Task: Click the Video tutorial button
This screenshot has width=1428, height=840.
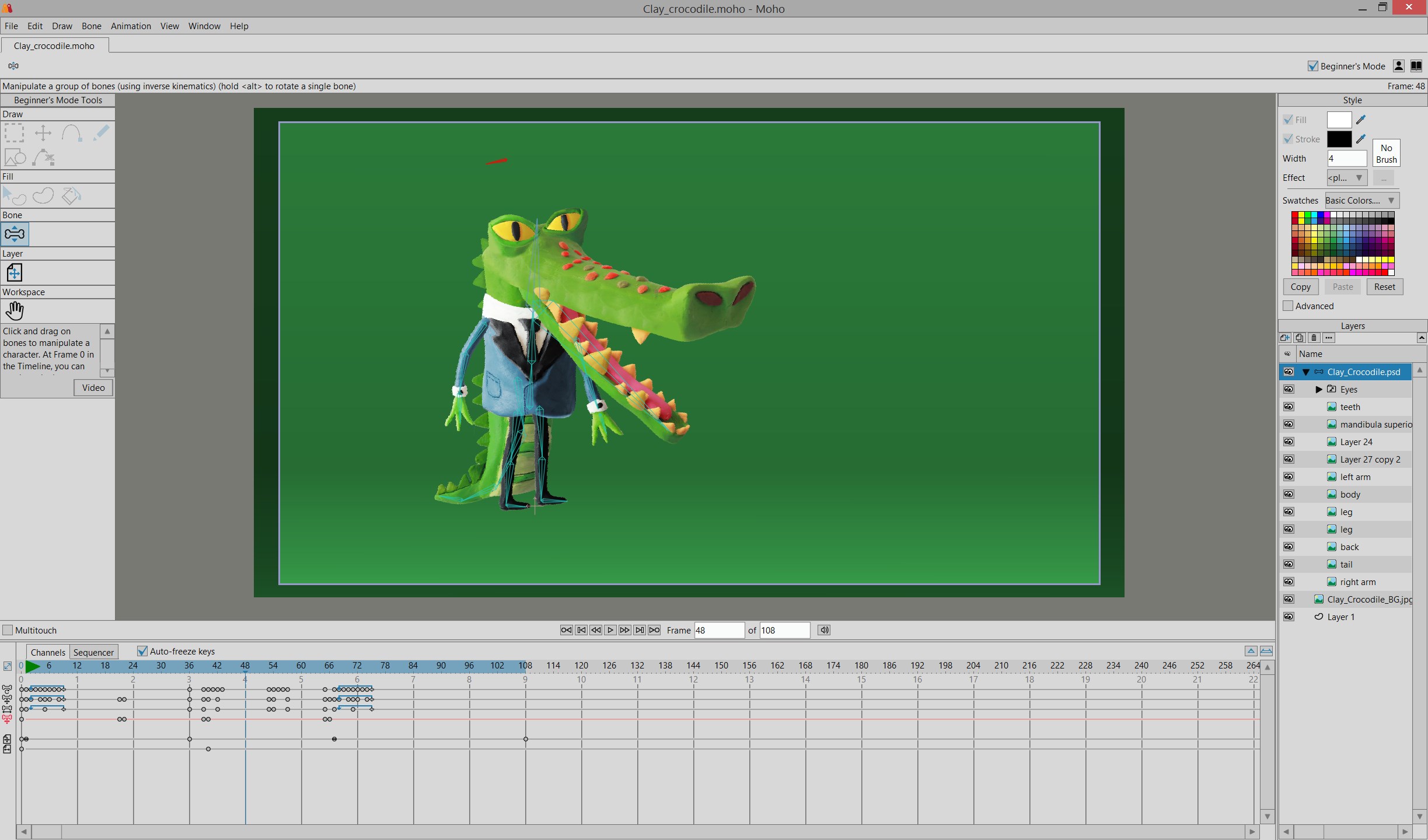Action: click(x=93, y=388)
